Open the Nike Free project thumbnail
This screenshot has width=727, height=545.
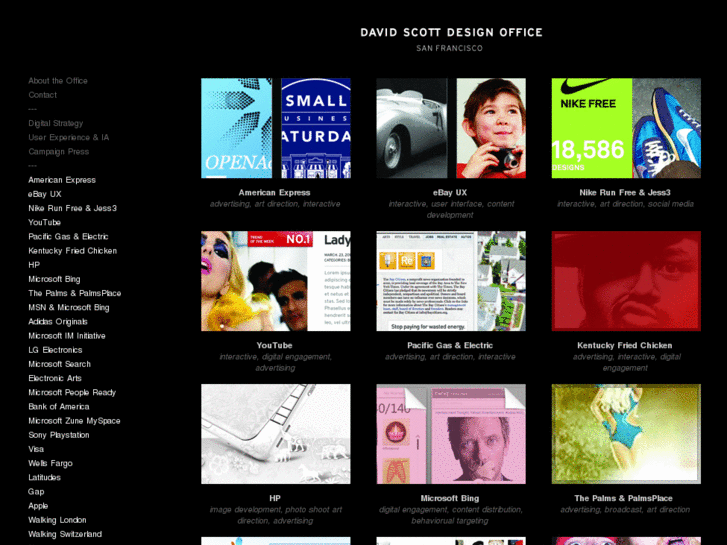(x=625, y=128)
